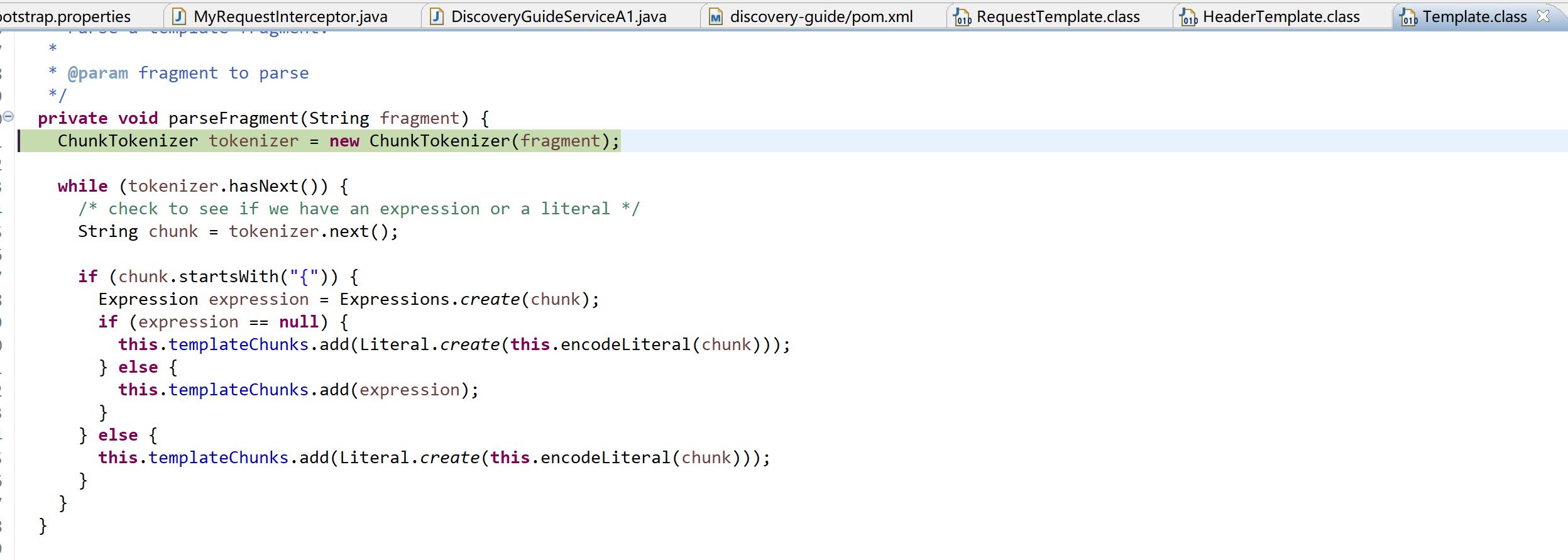Open the HeaderTemplate.class tab label
This screenshot has width=1568, height=560.
(x=1281, y=17)
